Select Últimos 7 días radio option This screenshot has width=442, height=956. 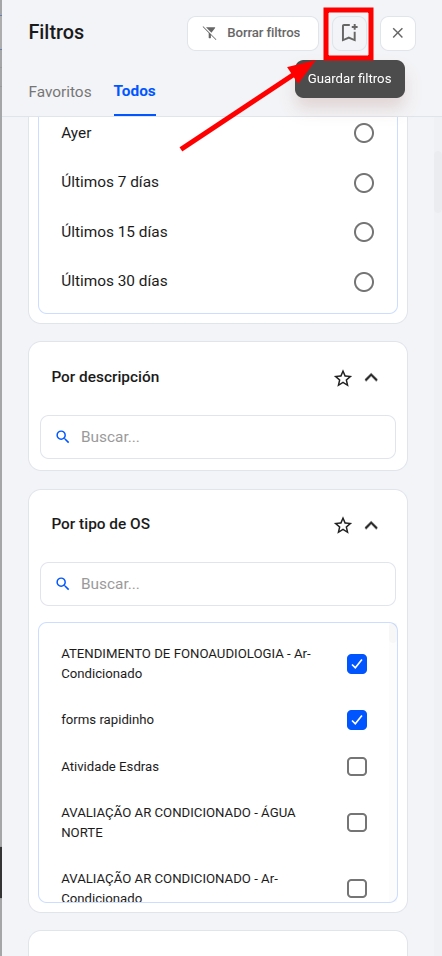click(x=364, y=183)
